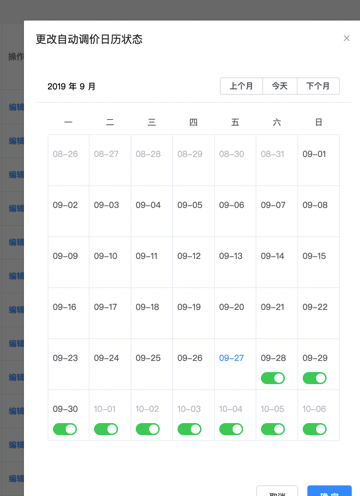Choose the 09-20 calendar cell

point(235,313)
